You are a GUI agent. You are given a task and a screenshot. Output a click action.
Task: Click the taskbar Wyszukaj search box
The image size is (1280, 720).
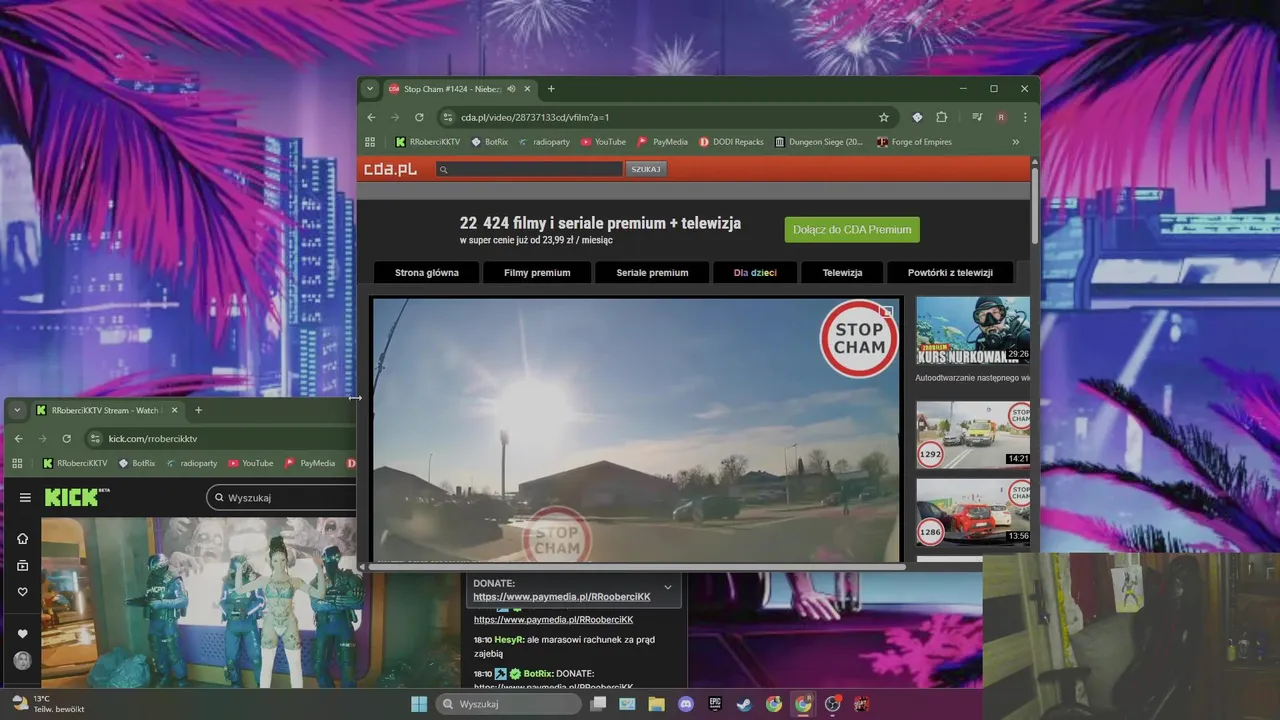(x=509, y=704)
